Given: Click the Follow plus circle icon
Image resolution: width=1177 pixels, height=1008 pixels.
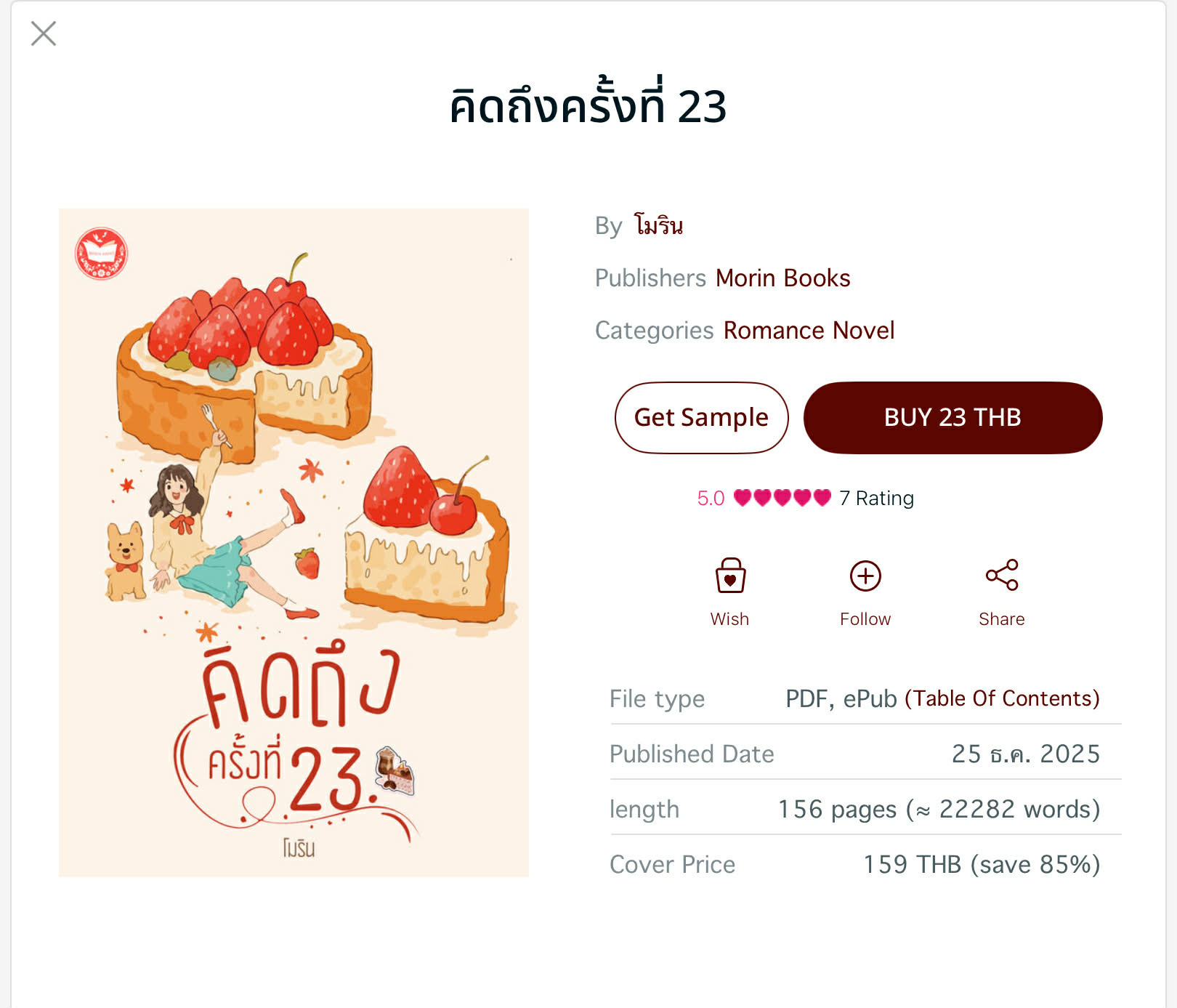Looking at the screenshot, I should pos(865,576).
